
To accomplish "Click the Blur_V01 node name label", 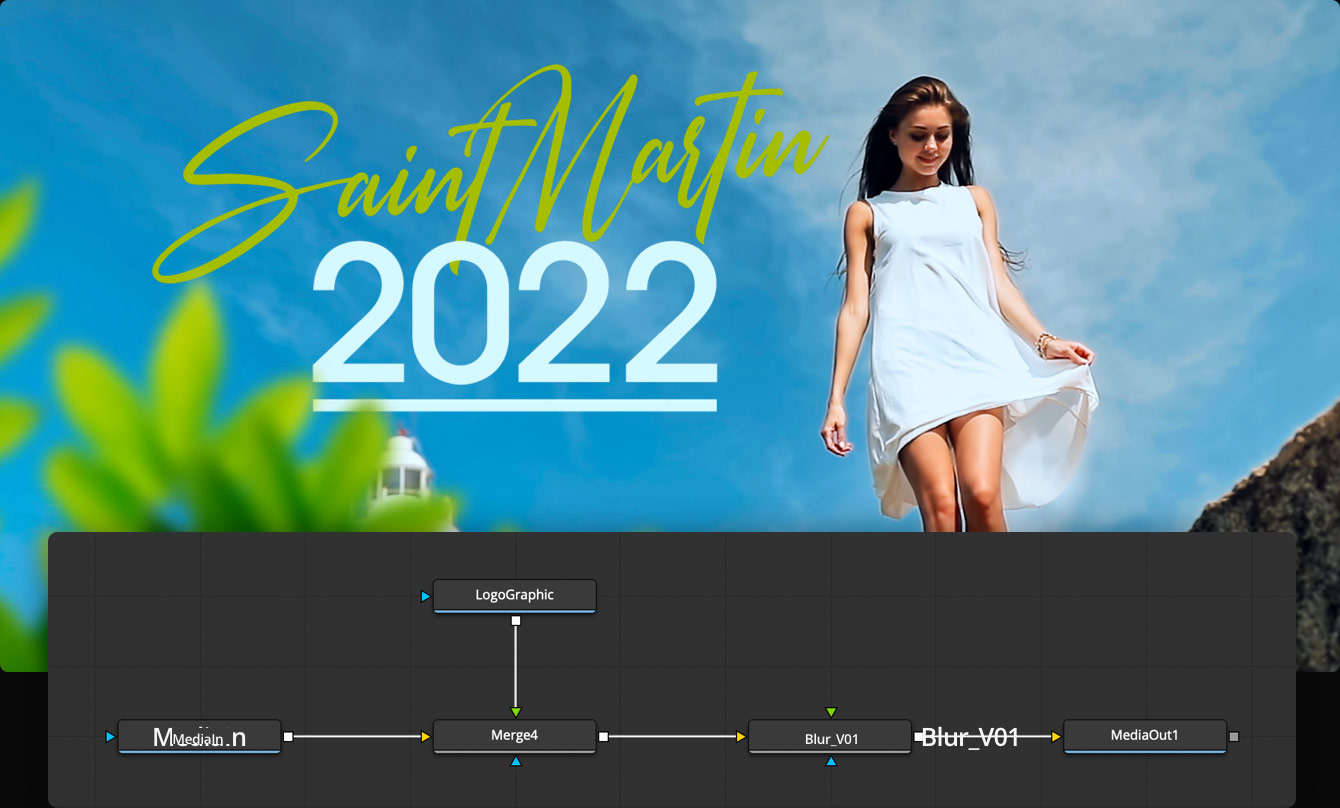I will tap(829, 737).
